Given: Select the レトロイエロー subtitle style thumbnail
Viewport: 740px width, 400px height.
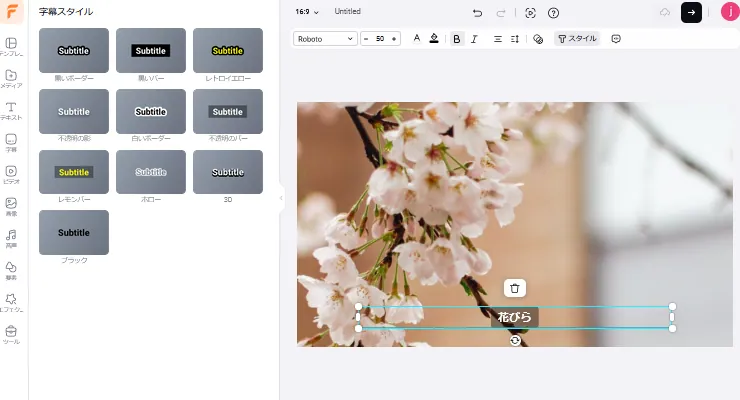Looking at the screenshot, I should coord(228,50).
